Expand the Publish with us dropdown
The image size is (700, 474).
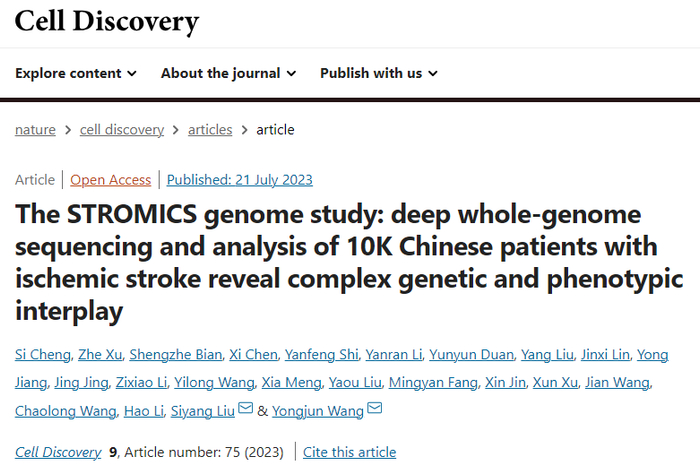tap(378, 73)
